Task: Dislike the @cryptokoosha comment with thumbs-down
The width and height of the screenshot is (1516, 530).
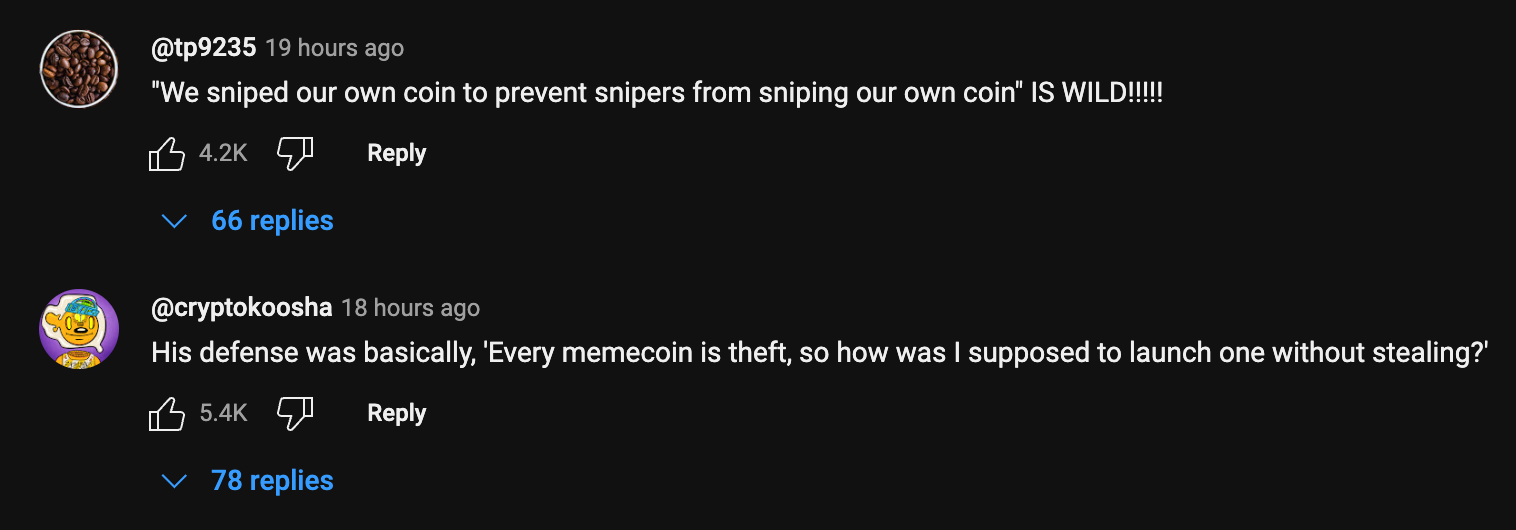Action: (x=295, y=413)
